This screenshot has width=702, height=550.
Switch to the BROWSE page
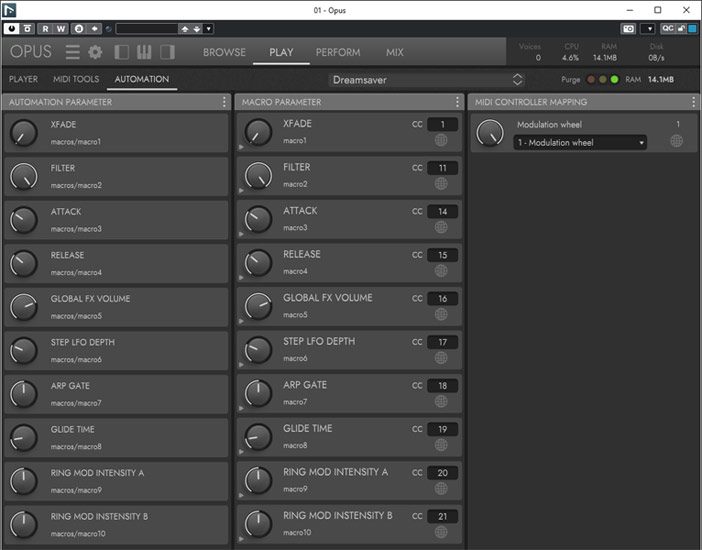click(x=224, y=52)
